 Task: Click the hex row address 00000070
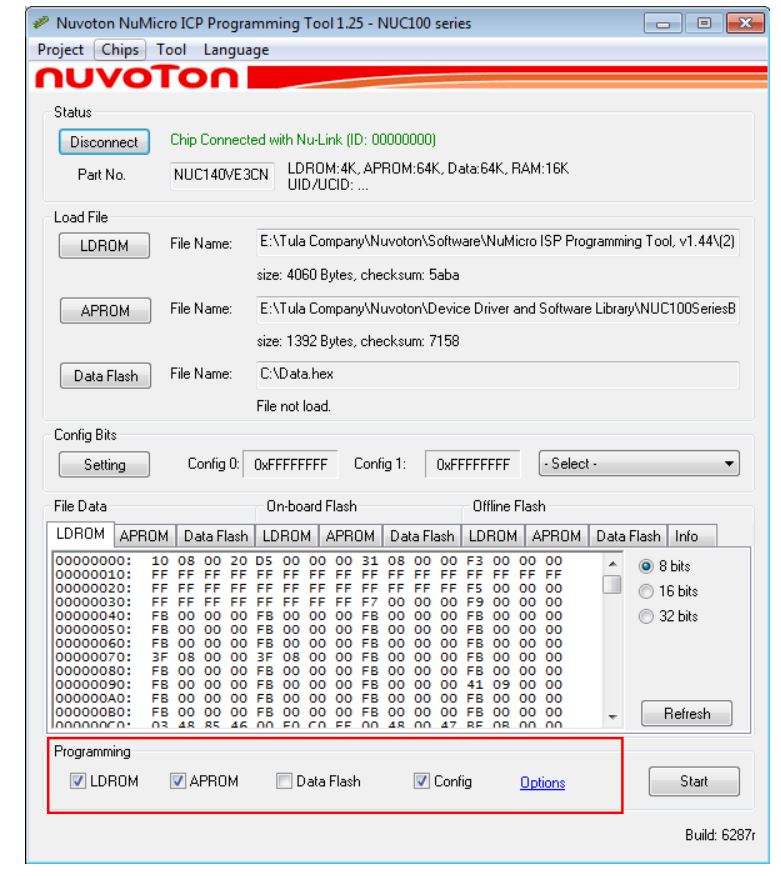click(93, 657)
